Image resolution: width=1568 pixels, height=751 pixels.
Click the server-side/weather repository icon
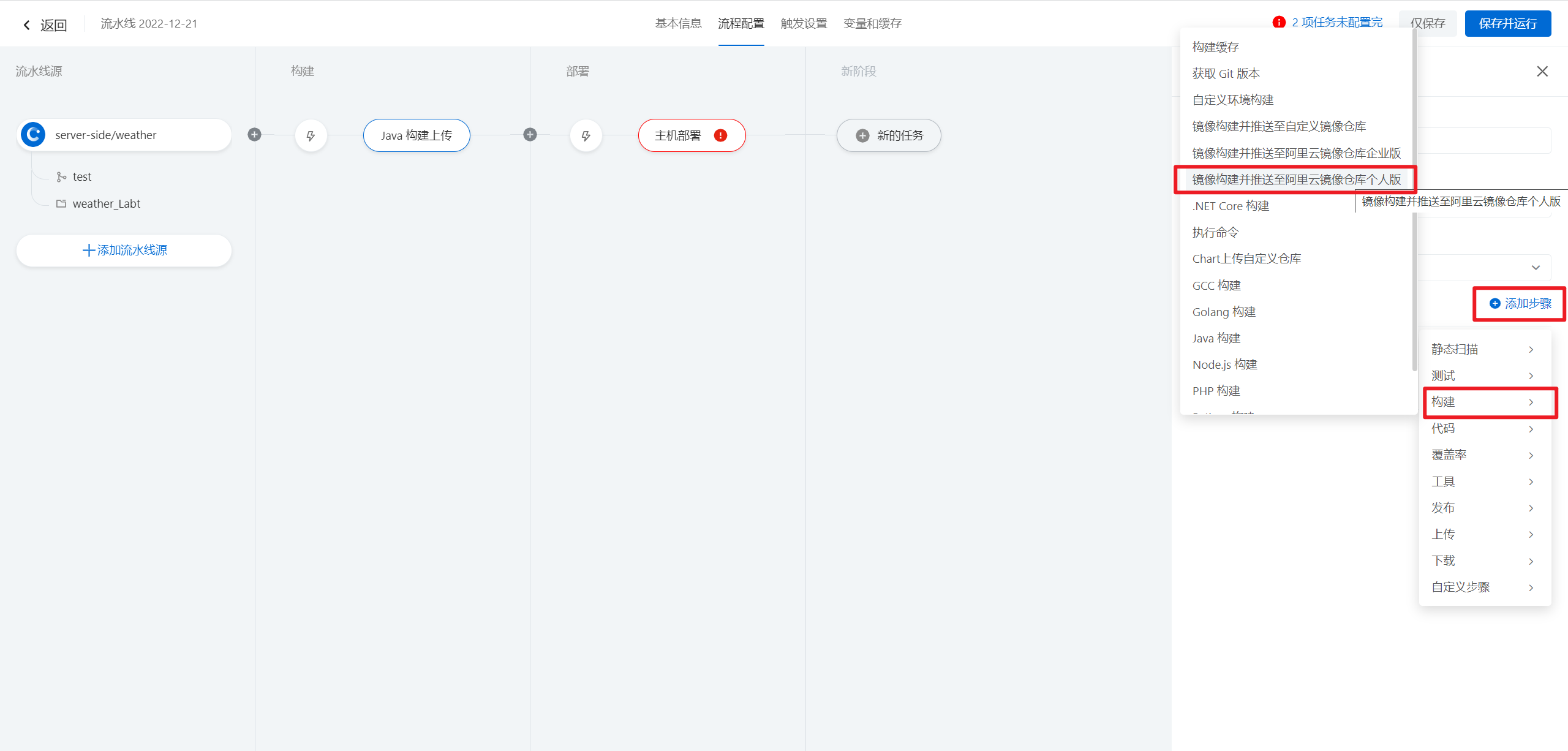click(x=33, y=135)
